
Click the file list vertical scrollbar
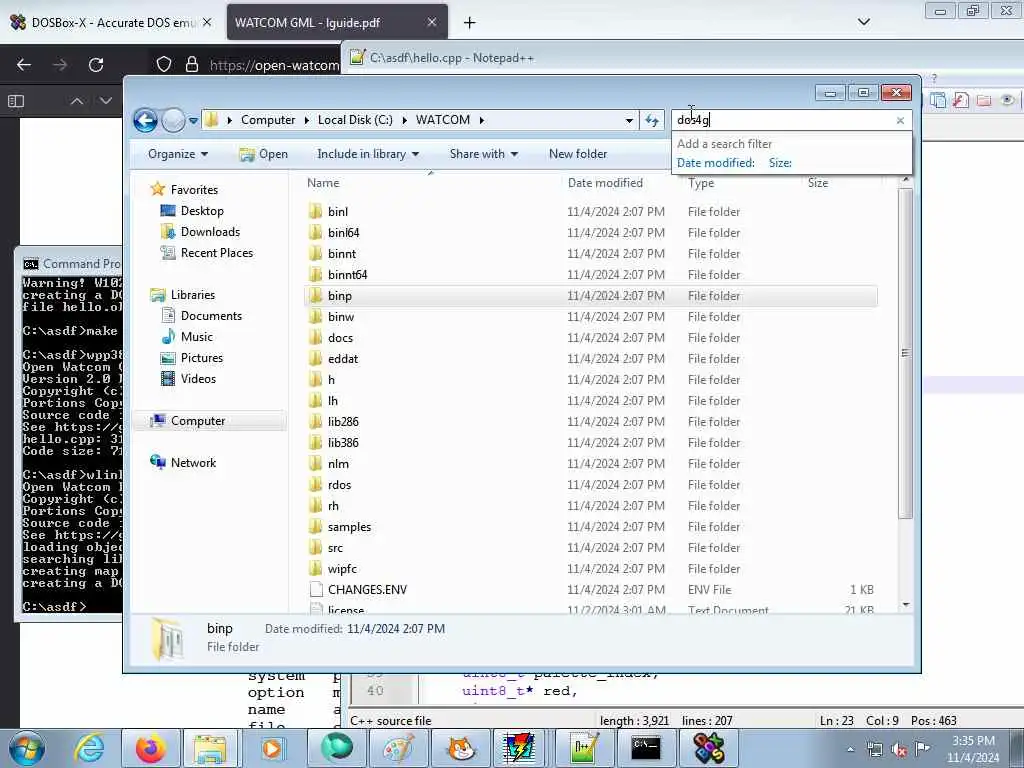[x=905, y=353]
